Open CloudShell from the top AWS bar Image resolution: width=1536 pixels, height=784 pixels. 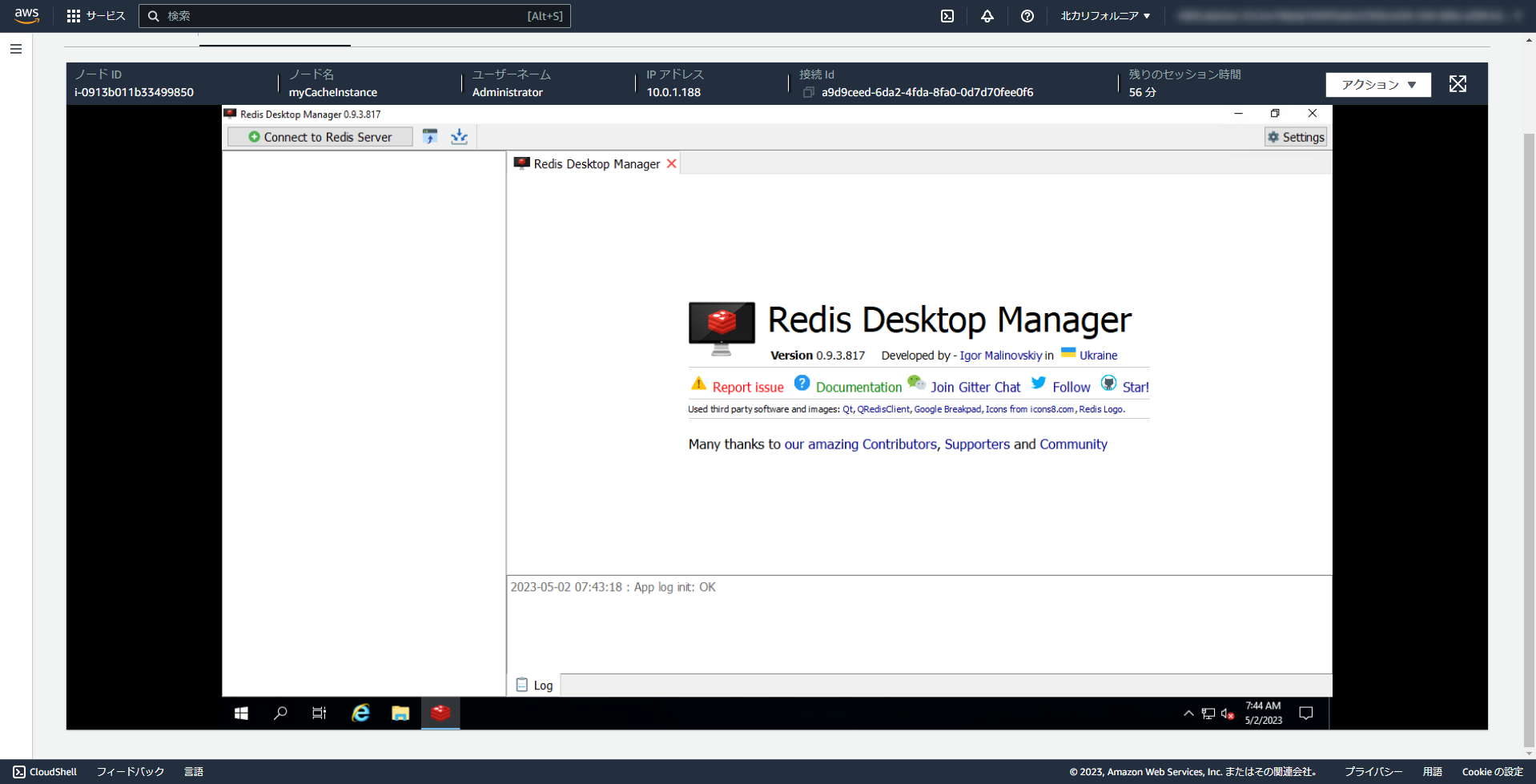(947, 16)
